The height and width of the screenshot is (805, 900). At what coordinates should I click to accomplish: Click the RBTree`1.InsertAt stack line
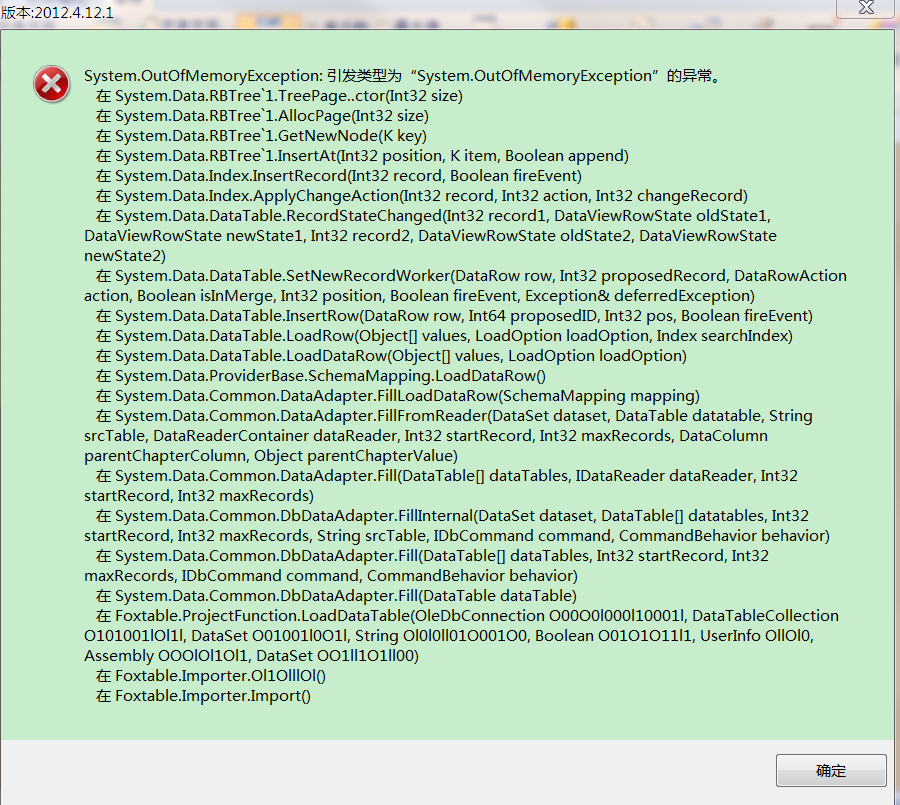[x=362, y=156]
